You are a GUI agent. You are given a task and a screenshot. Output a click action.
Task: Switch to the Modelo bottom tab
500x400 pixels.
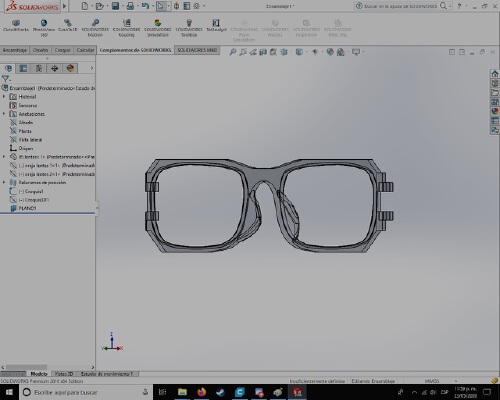(x=39, y=374)
